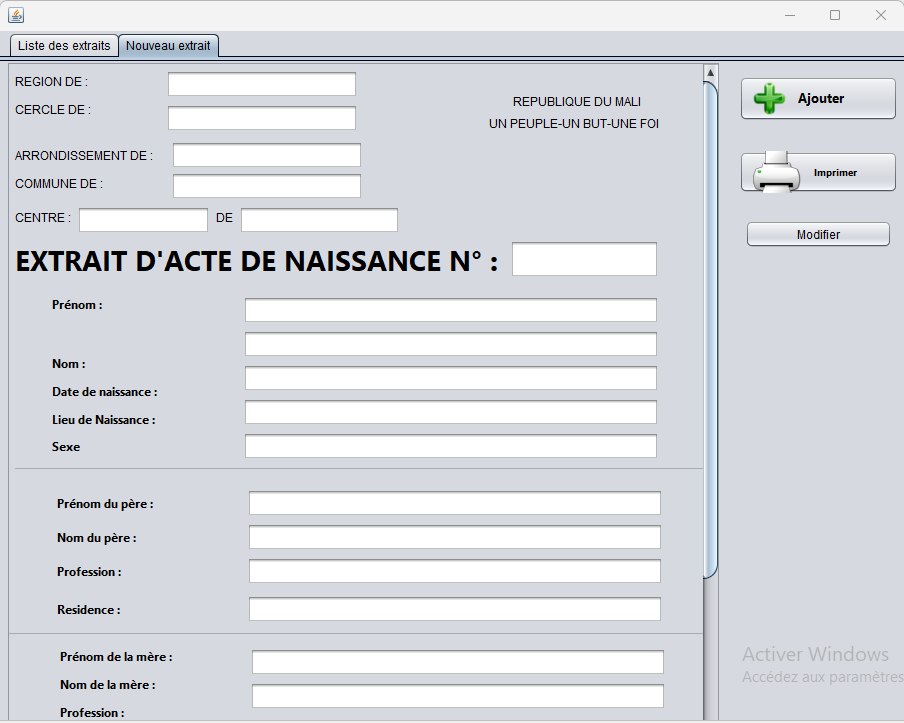Click the birth certificate number field
This screenshot has width=904, height=723.
click(x=584, y=259)
